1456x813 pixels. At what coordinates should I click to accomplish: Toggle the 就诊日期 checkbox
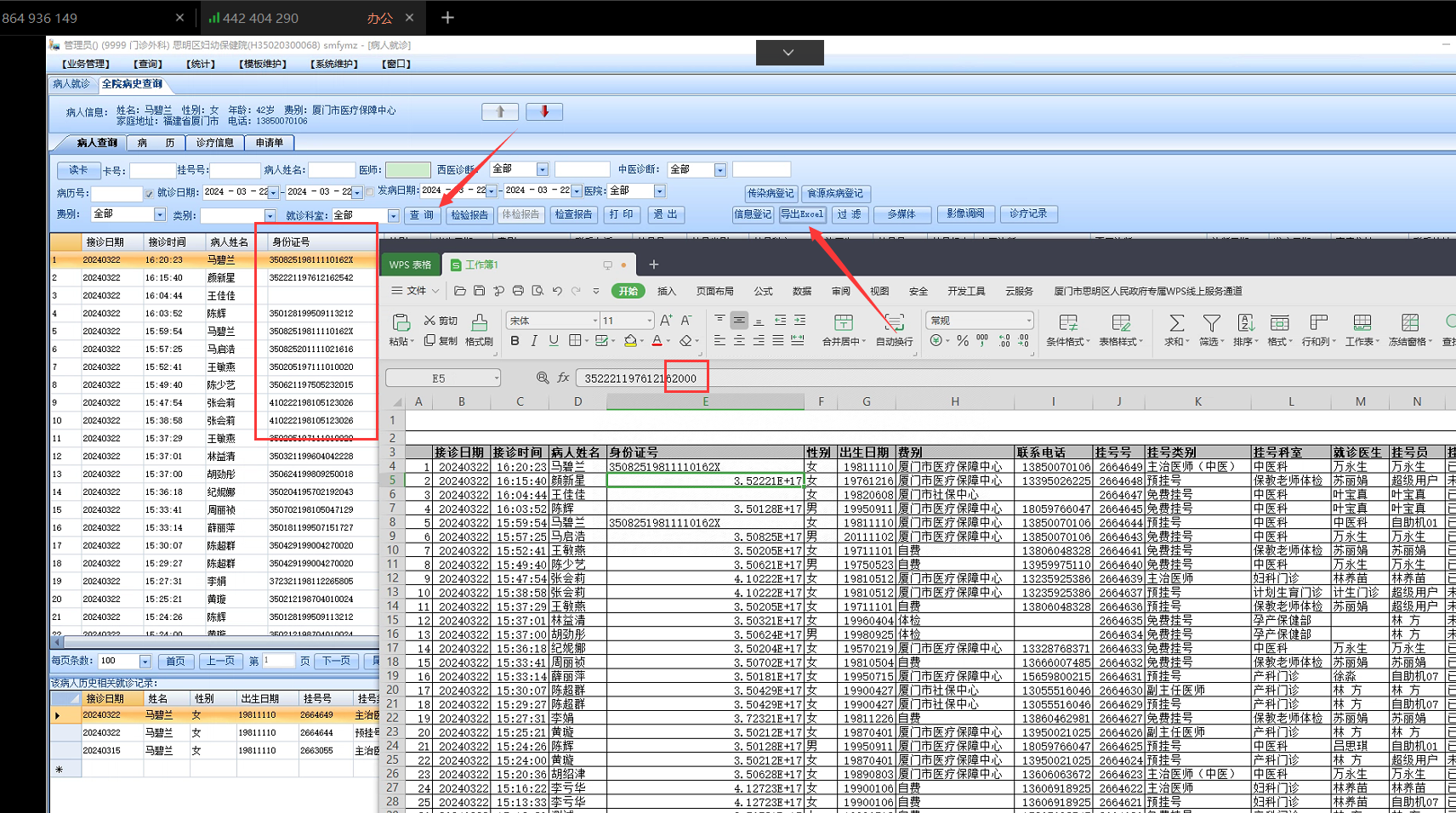(149, 193)
